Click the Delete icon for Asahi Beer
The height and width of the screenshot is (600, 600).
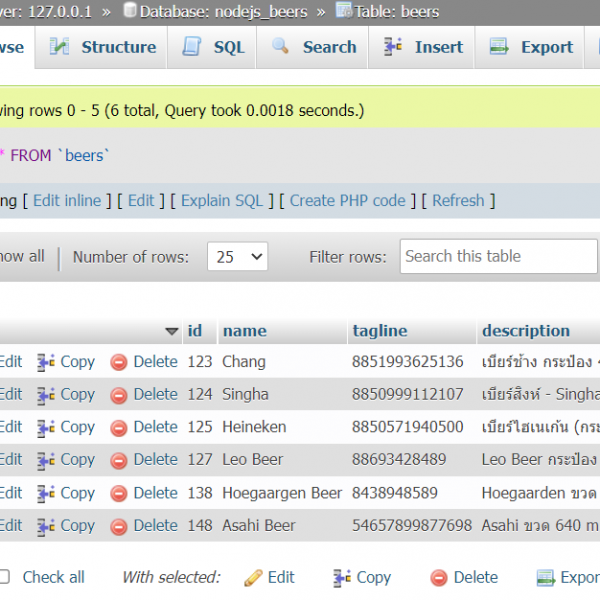coord(119,526)
